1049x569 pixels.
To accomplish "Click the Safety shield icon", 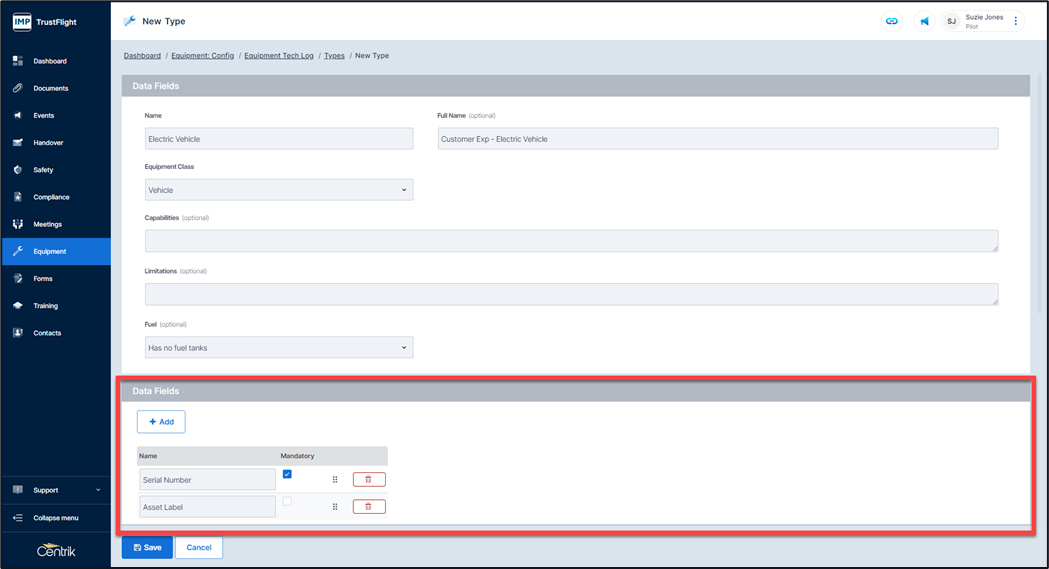I will coord(18,170).
